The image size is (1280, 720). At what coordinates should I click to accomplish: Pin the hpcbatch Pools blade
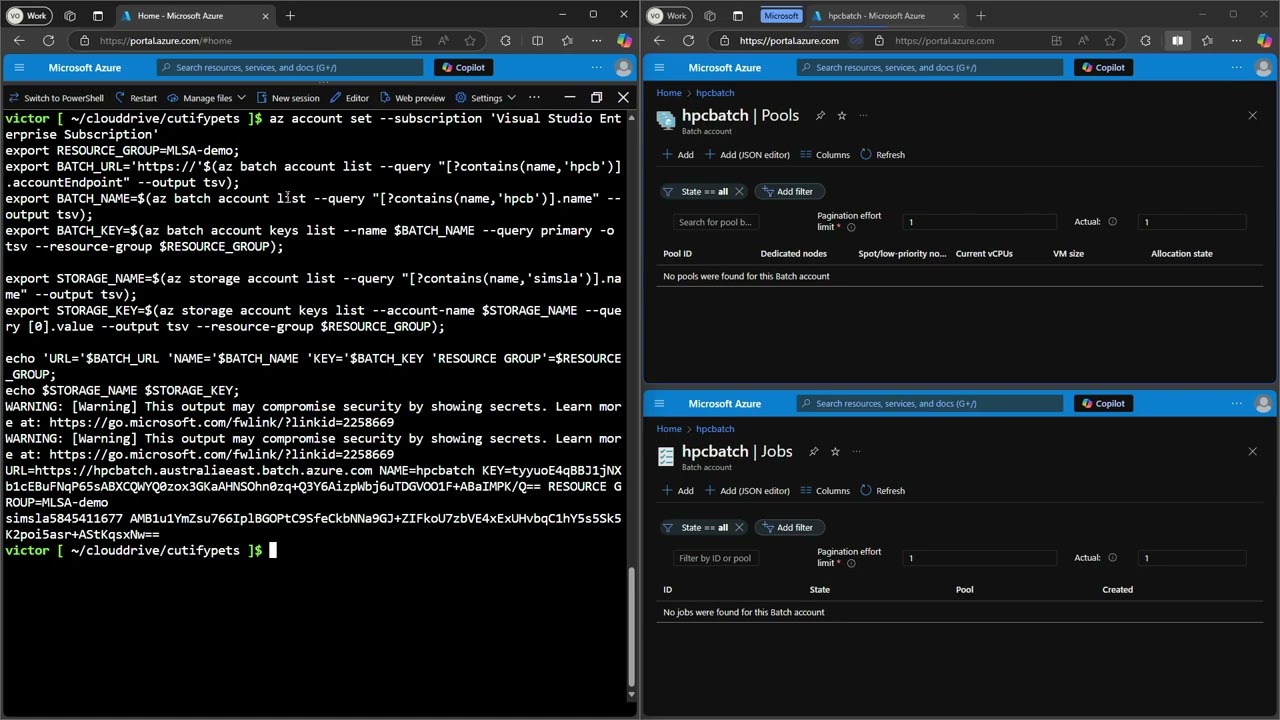click(x=820, y=116)
